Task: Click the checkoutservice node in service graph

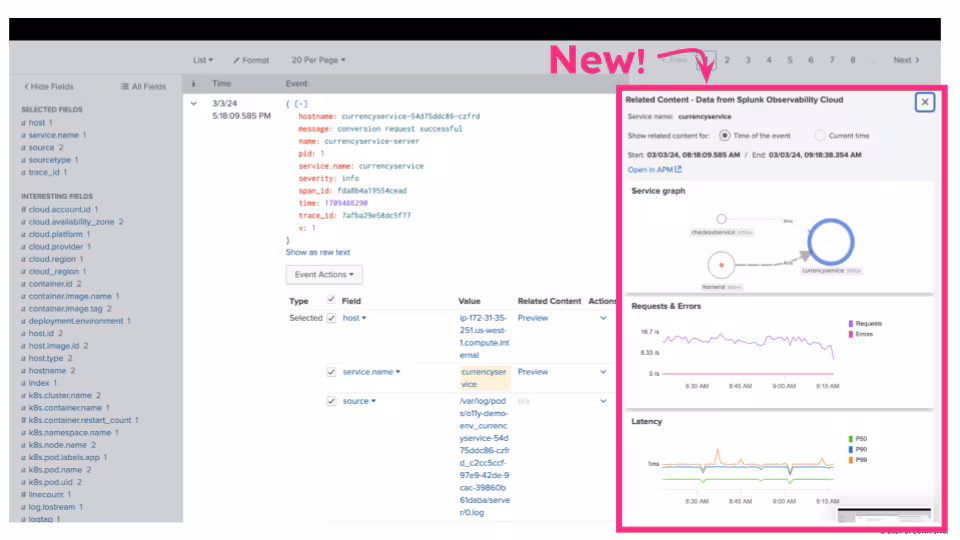Action: click(x=721, y=218)
